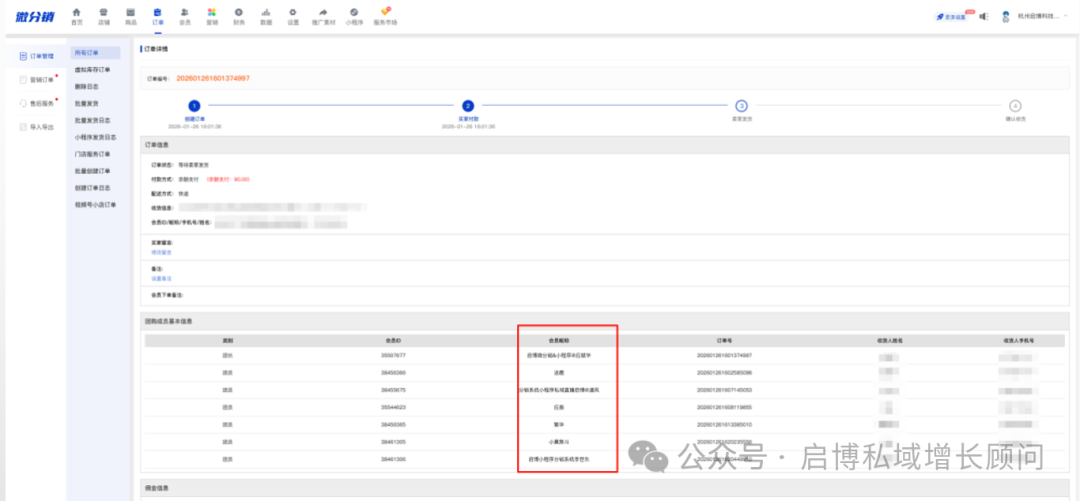Click the 设置备注 link
This screenshot has height=501, width=1080.
161,278
